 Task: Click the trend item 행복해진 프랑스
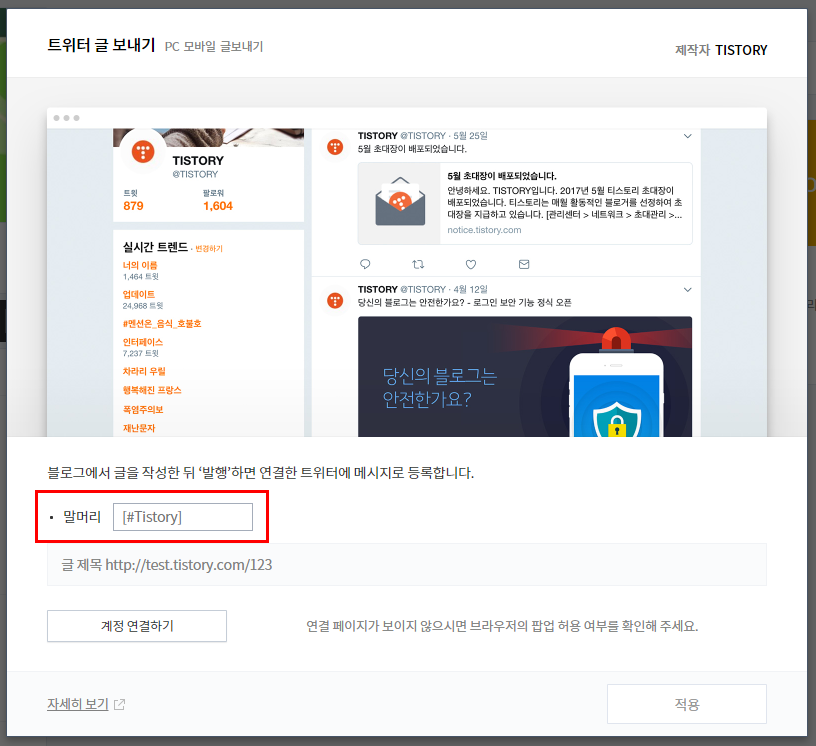point(152,390)
